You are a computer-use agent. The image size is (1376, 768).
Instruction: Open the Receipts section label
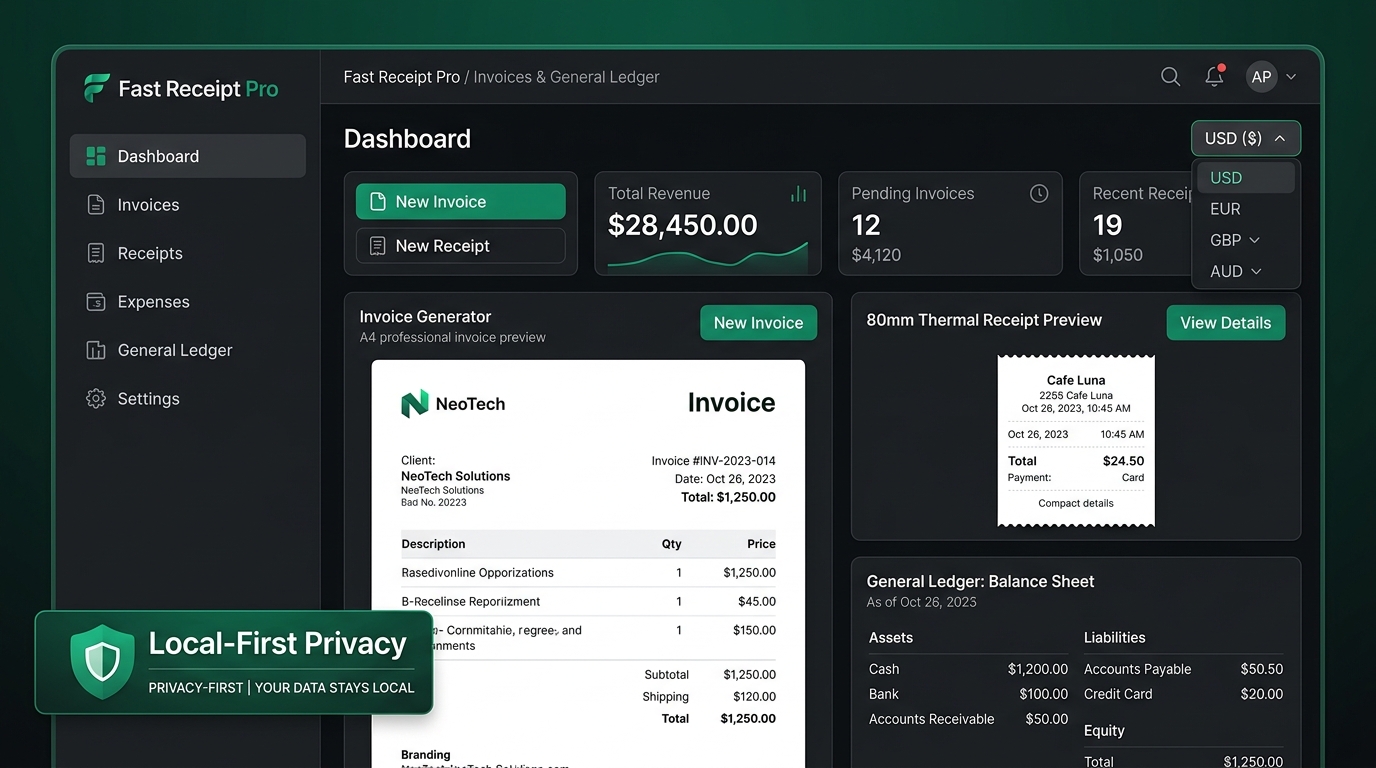point(150,253)
